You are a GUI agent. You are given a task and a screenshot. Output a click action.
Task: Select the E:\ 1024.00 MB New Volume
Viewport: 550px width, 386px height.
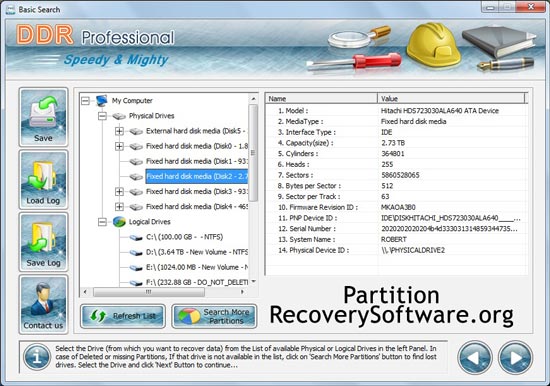[197, 267]
